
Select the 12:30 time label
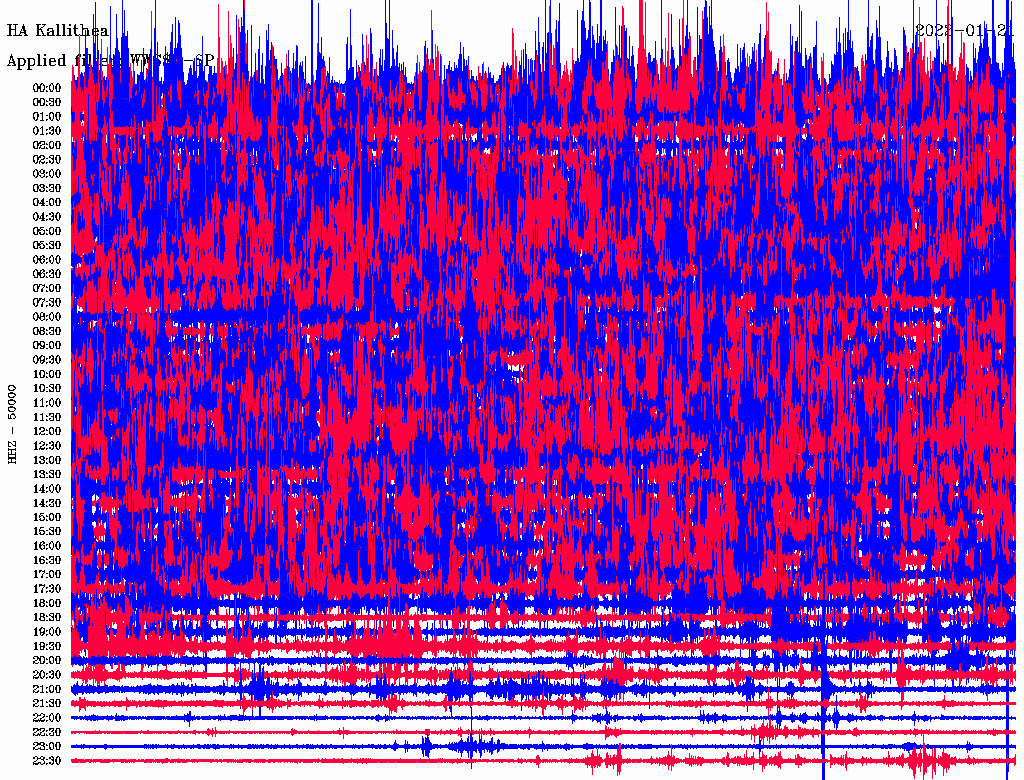[47, 446]
